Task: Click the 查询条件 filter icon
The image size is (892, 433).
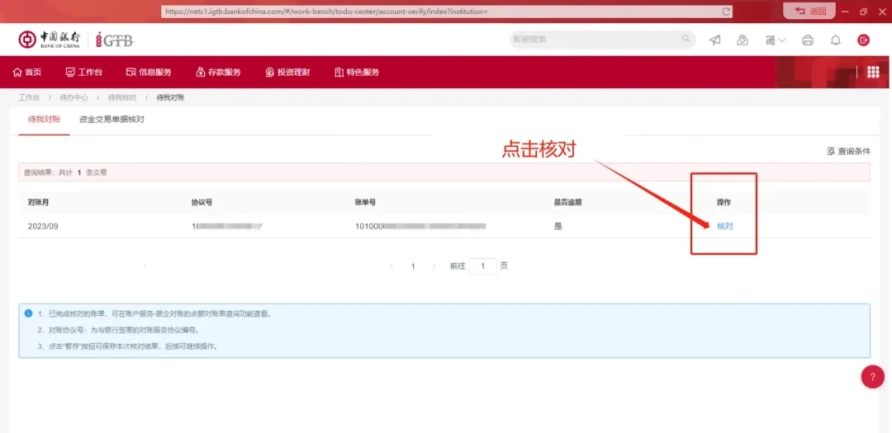Action: [x=831, y=151]
